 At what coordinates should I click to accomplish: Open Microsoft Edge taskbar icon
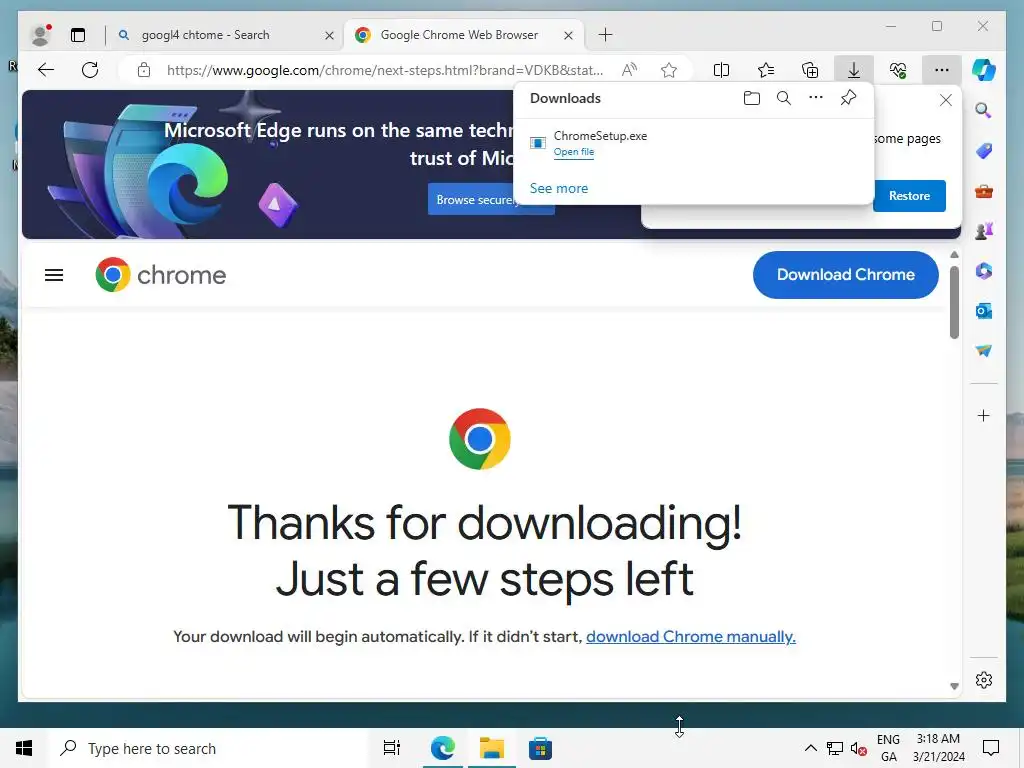(443, 748)
